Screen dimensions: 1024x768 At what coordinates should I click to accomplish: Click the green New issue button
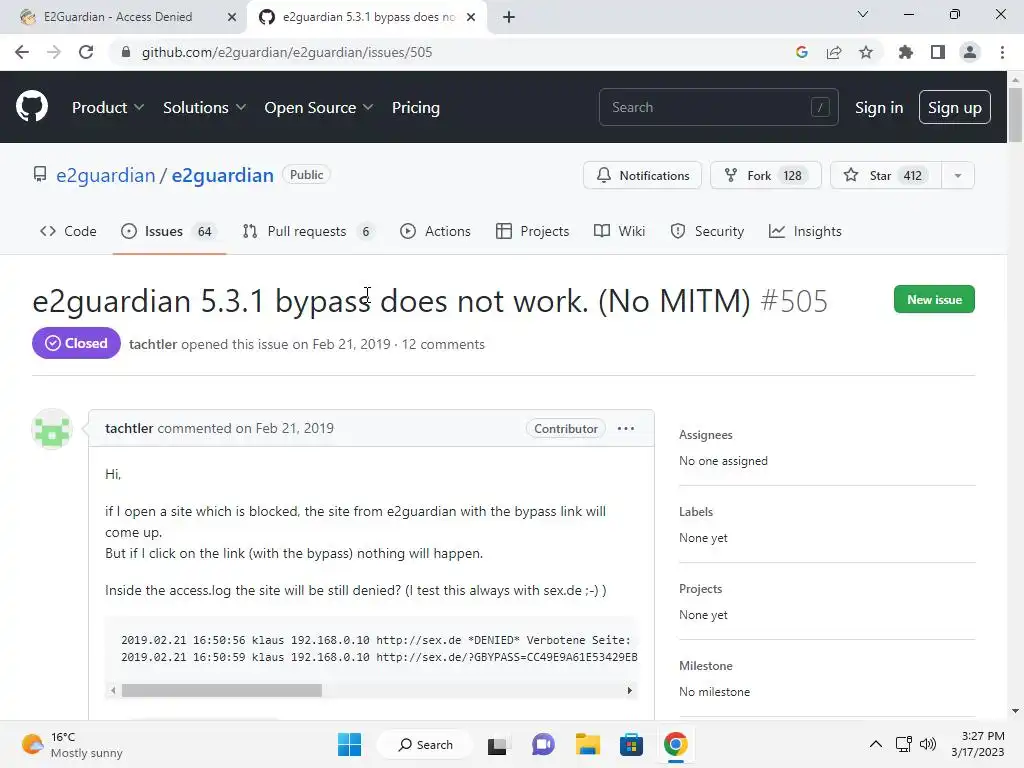(934, 299)
